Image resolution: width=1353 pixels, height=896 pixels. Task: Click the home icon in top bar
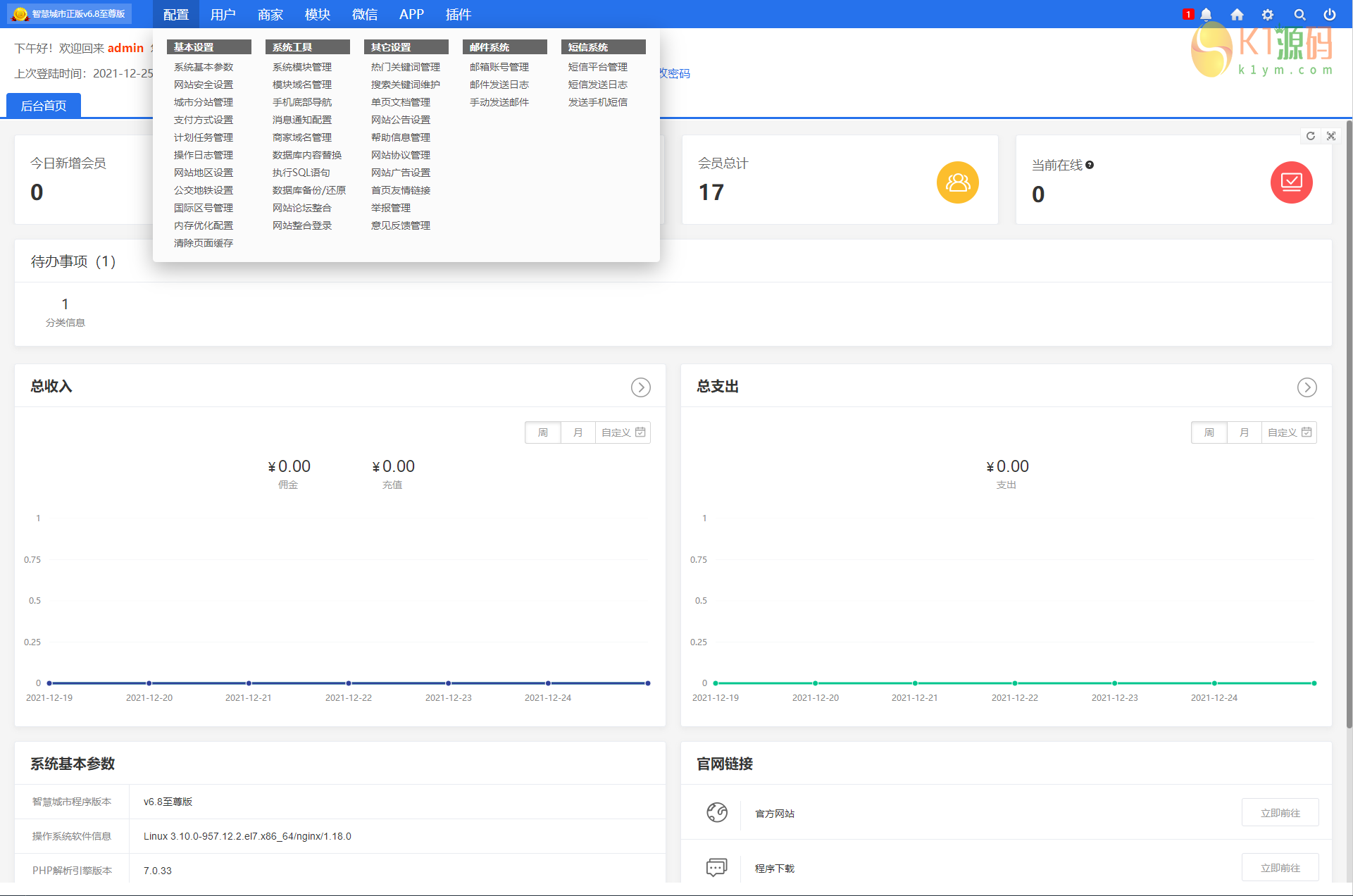[x=1237, y=14]
